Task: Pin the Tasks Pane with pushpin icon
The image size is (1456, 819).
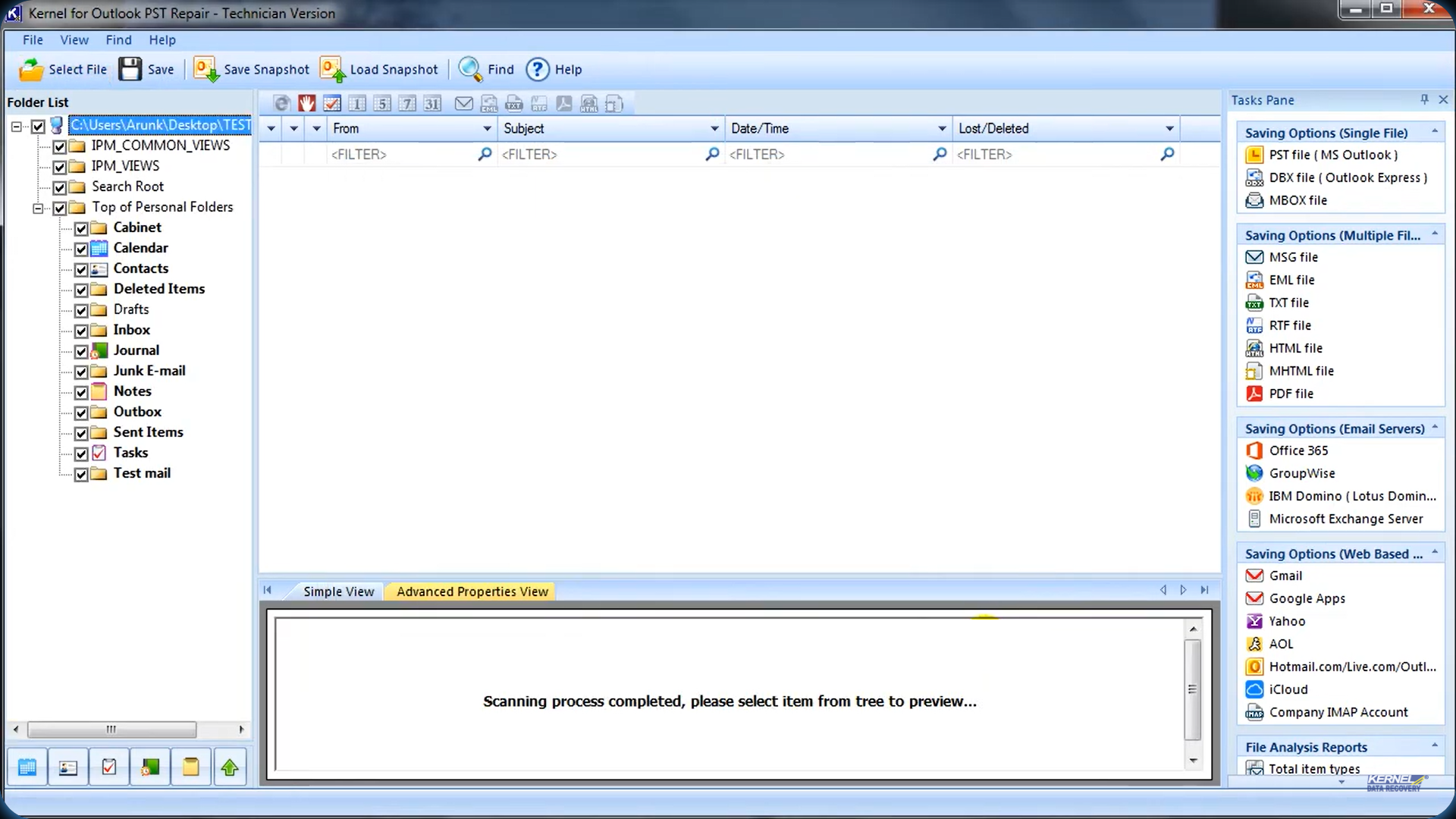Action: (1424, 99)
